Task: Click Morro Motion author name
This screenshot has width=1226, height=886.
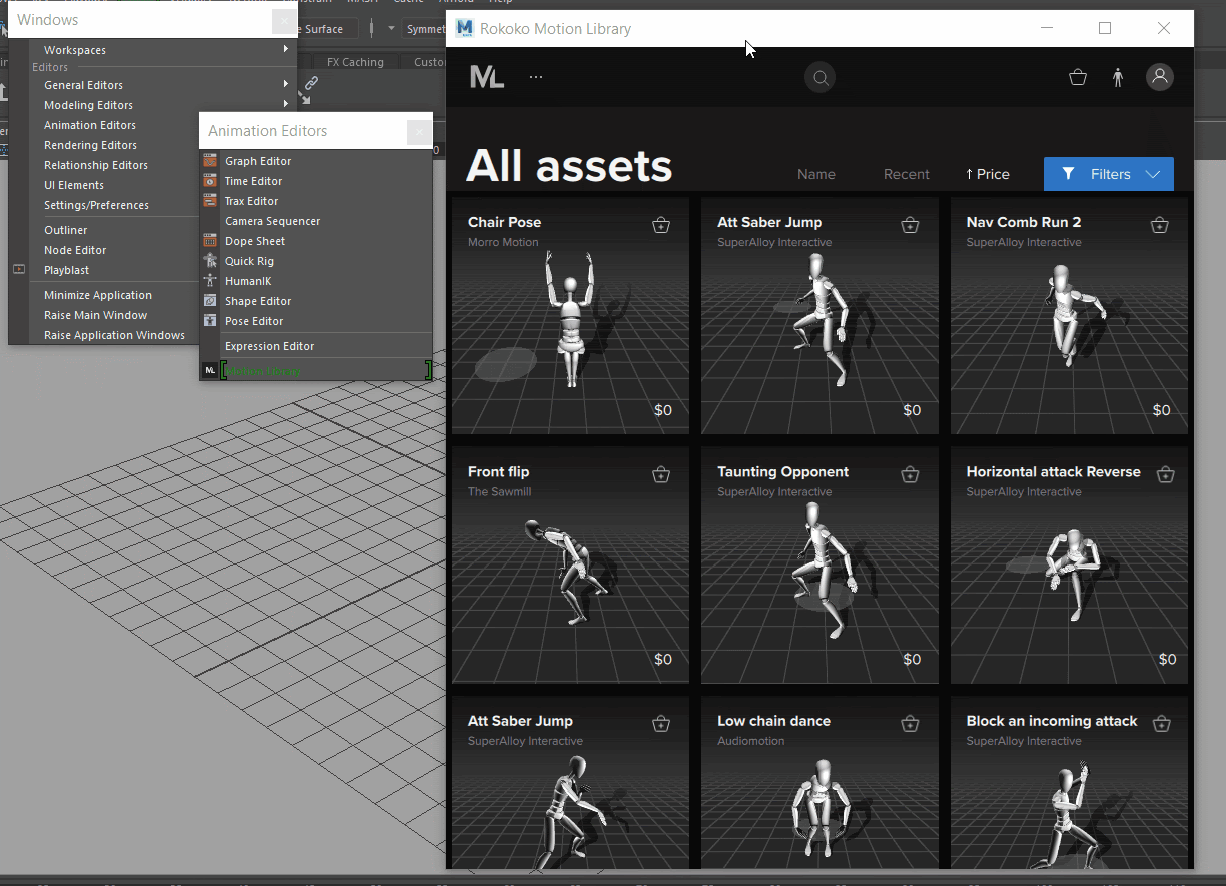Action: [x=503, y=242]
